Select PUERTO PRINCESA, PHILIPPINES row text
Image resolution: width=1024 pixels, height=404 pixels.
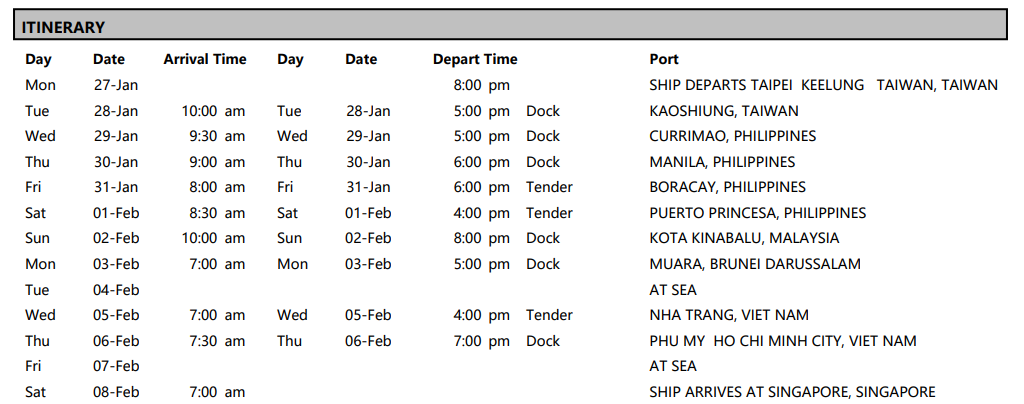[757, 213]
